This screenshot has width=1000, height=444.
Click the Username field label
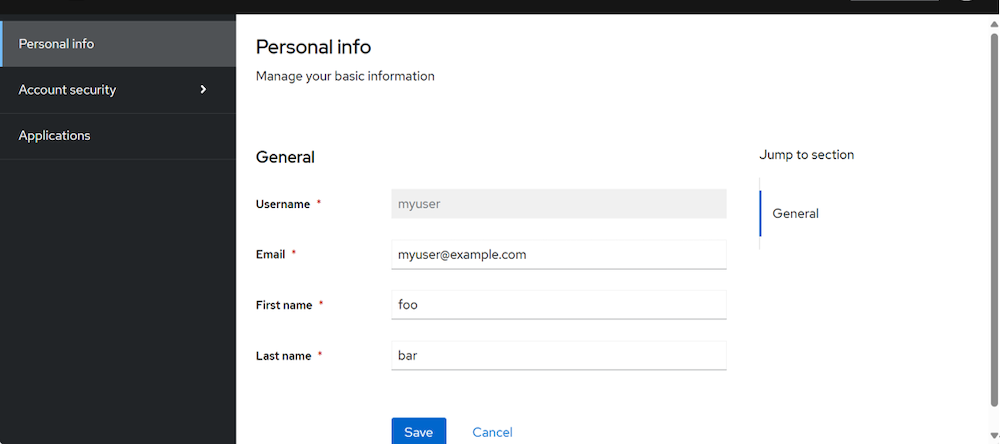tap(283, 204)
